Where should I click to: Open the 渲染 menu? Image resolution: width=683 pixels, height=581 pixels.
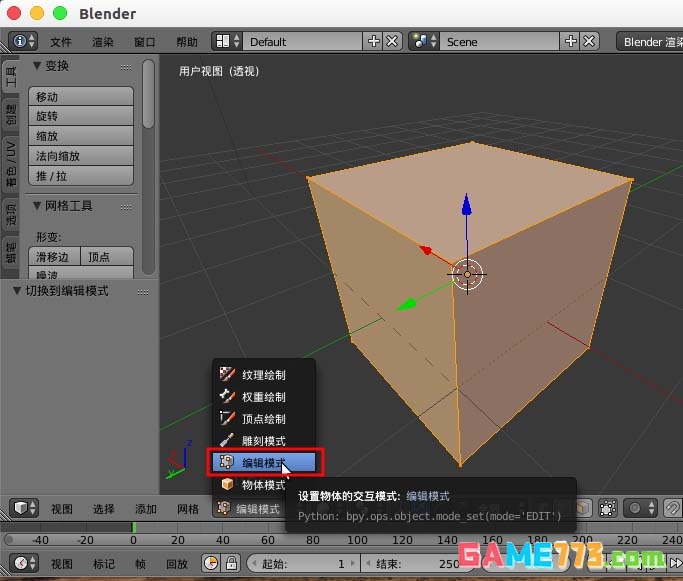pos(103,42)
